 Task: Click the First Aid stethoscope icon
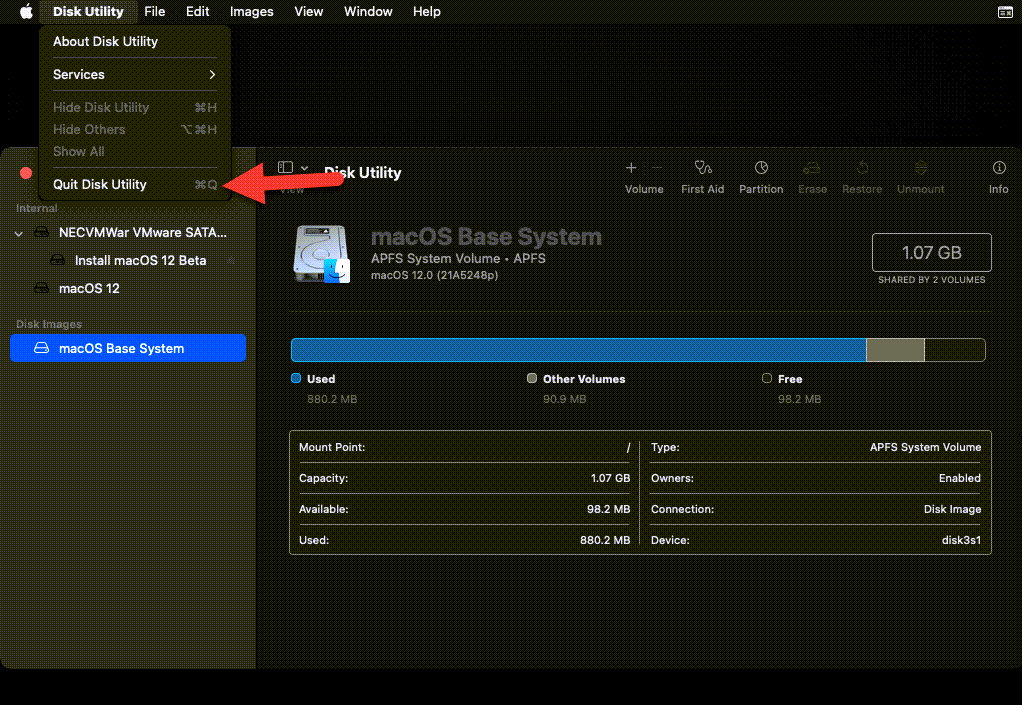702,168
